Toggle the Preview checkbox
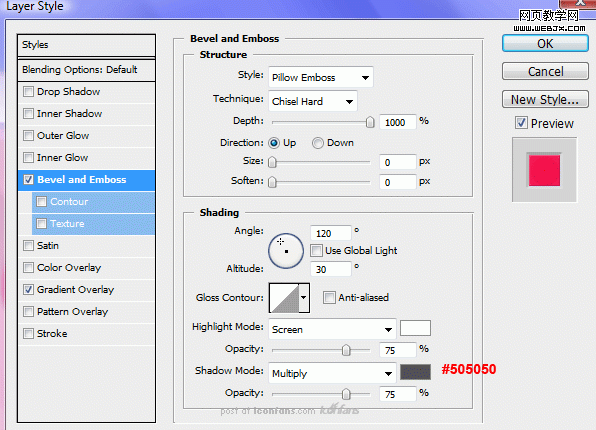The height and width of the screenshot is (430, 596). [x=521, y=123]
